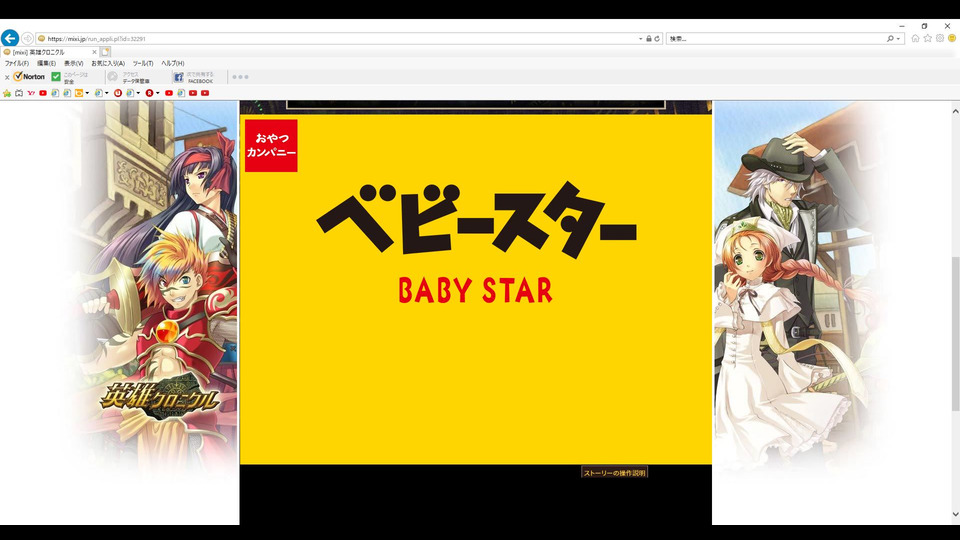This screenshot has width=960, height=540.
Task: Open the first YouTube bookmark in favorites bar
Action: [43, 93]
